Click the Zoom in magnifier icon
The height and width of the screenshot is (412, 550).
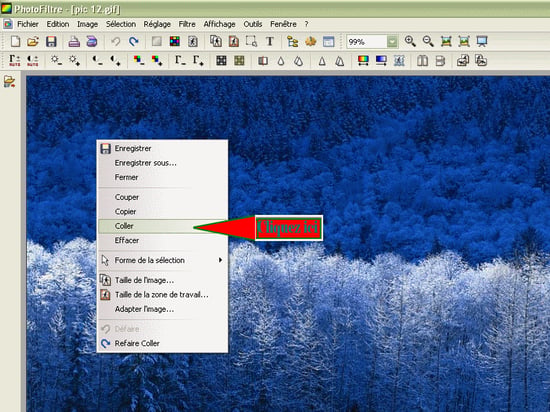click(x=410, y=41)
